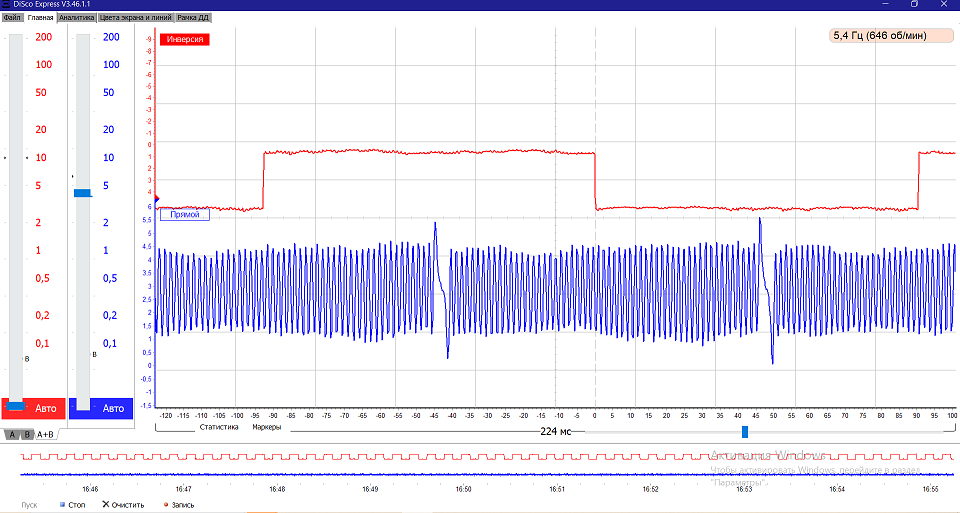Open the Цвета экрана и линий tab
This screenshot has width=960, height=513.
coord(135,18)
